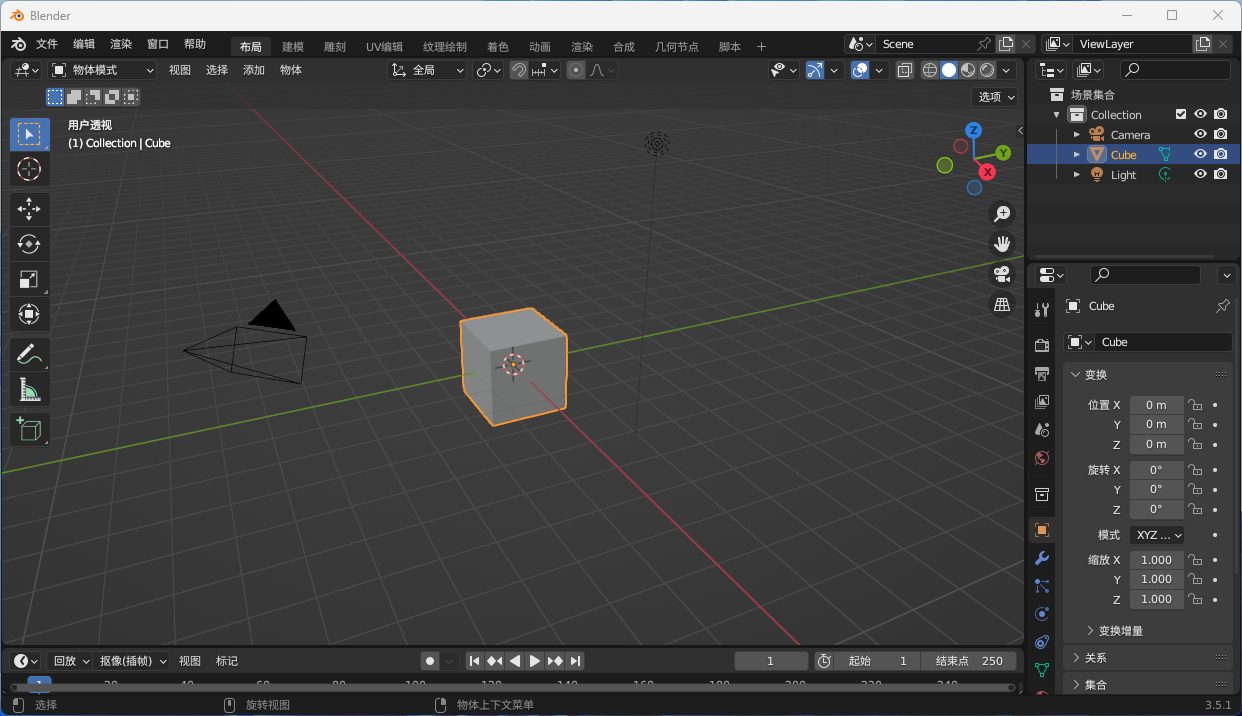Toggle proportional editing
Screen dimensions: 1242x716
click(x=576, y=70)
